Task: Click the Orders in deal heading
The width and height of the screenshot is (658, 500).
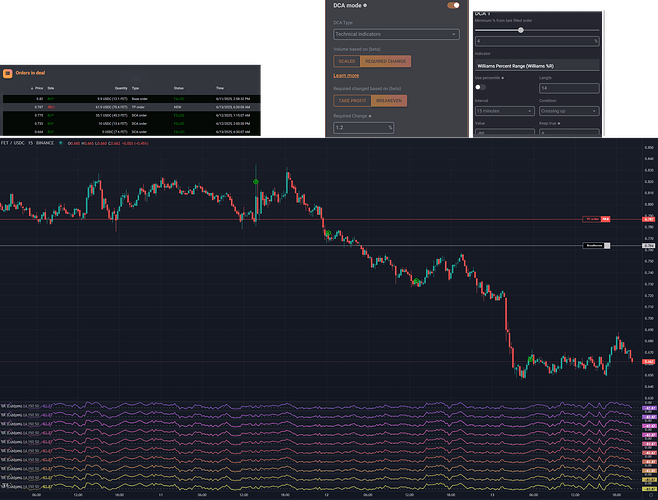Action: click(x=30, y=73)
